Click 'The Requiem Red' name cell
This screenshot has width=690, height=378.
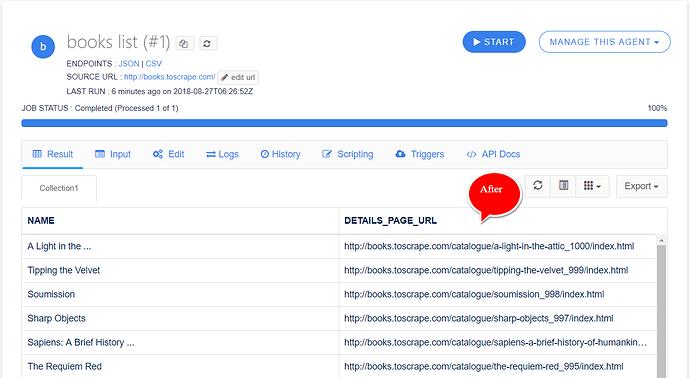pyautogui.click(x=180, y=367)
